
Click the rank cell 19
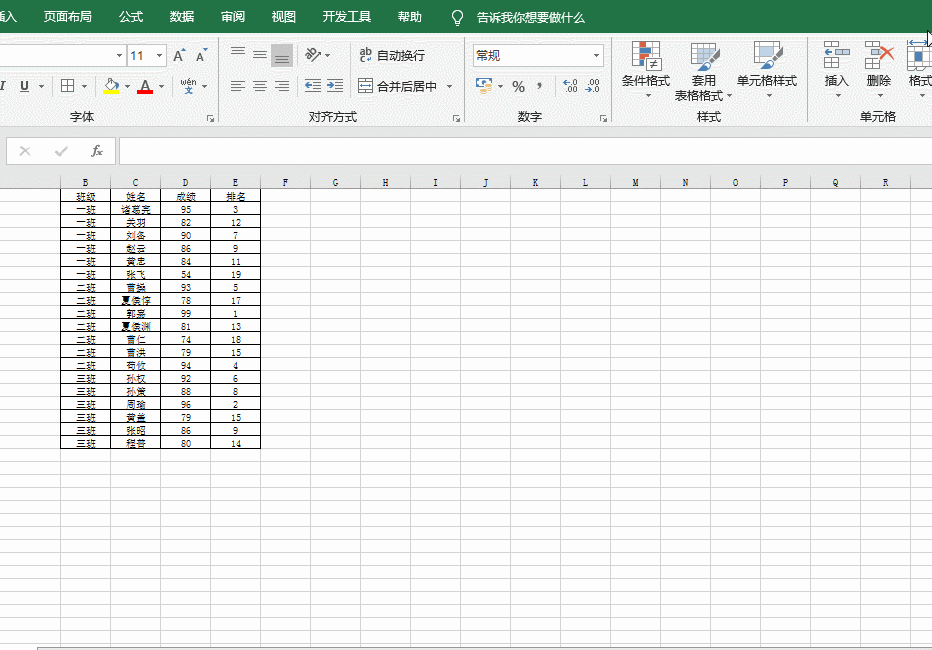235,274
